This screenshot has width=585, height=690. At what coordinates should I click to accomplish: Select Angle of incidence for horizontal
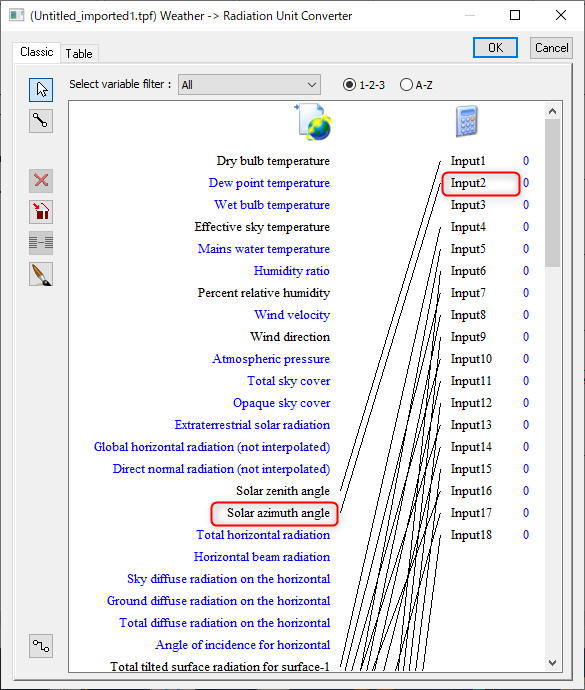point(243,645)
